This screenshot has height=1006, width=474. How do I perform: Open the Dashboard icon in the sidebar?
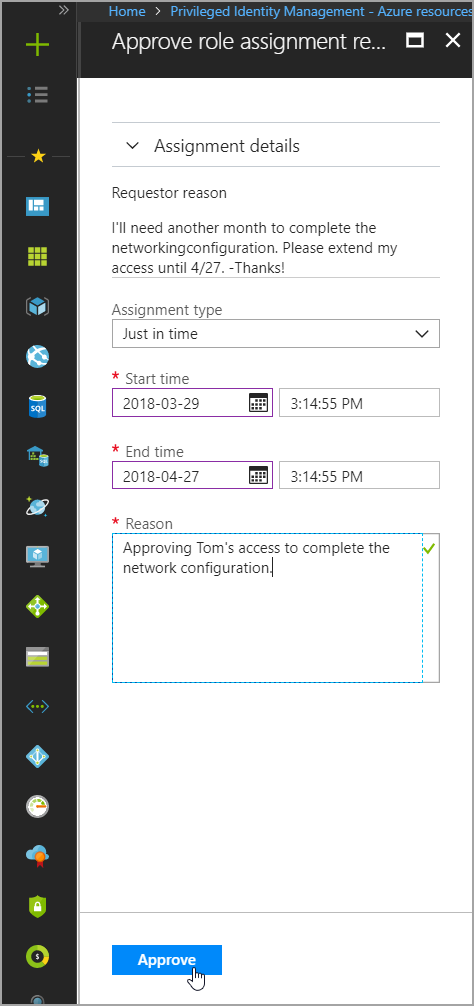(37, 207)
